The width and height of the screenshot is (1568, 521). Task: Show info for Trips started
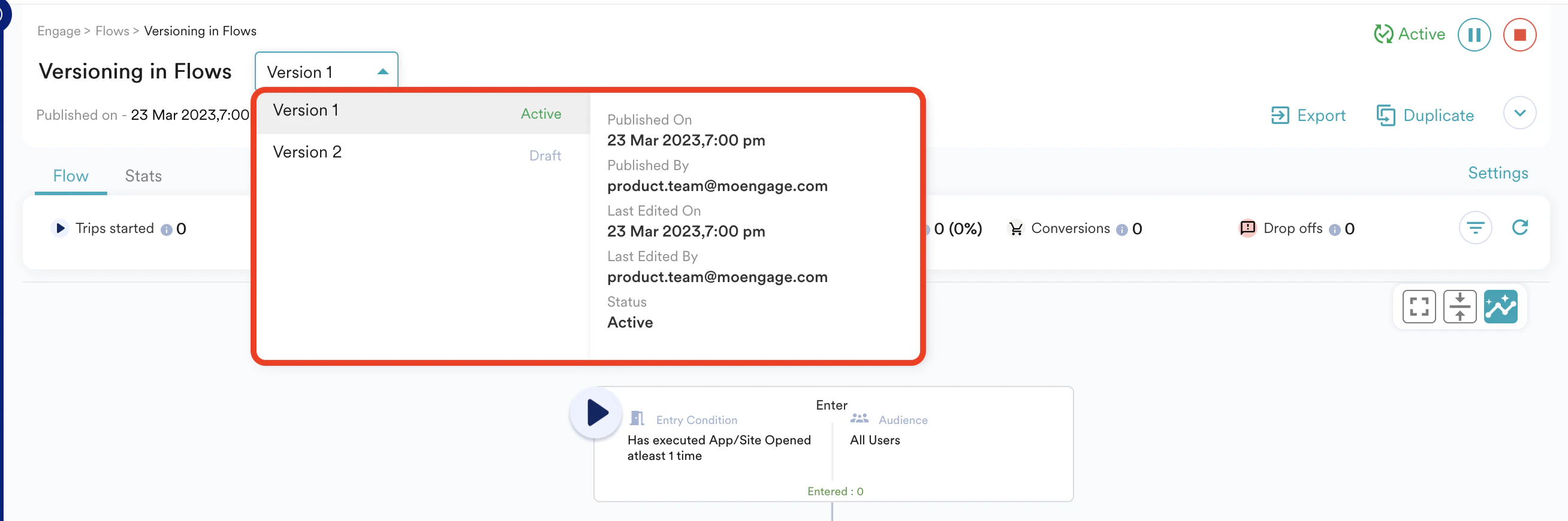(166, 230)
